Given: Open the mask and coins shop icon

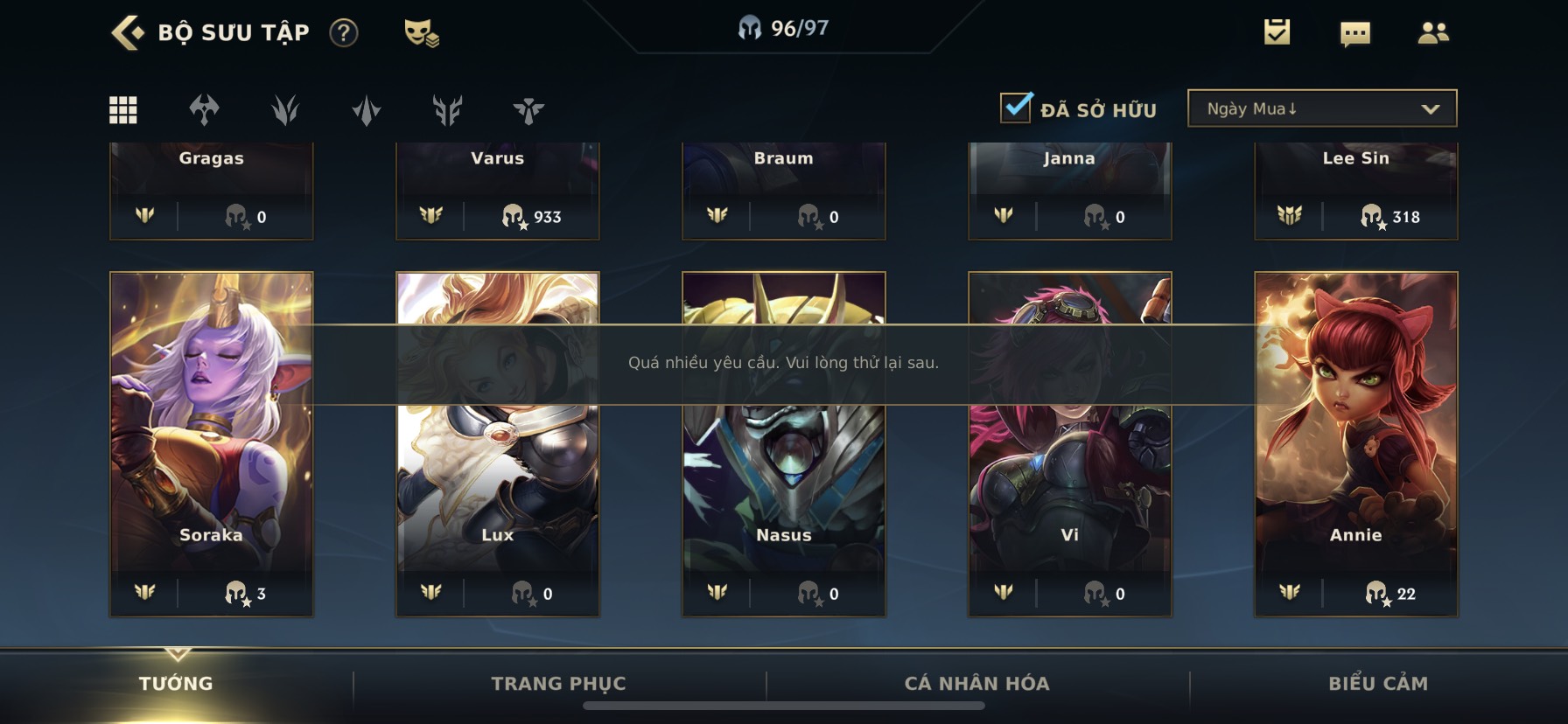Looking at the screenshot, I should click(421, 33).
